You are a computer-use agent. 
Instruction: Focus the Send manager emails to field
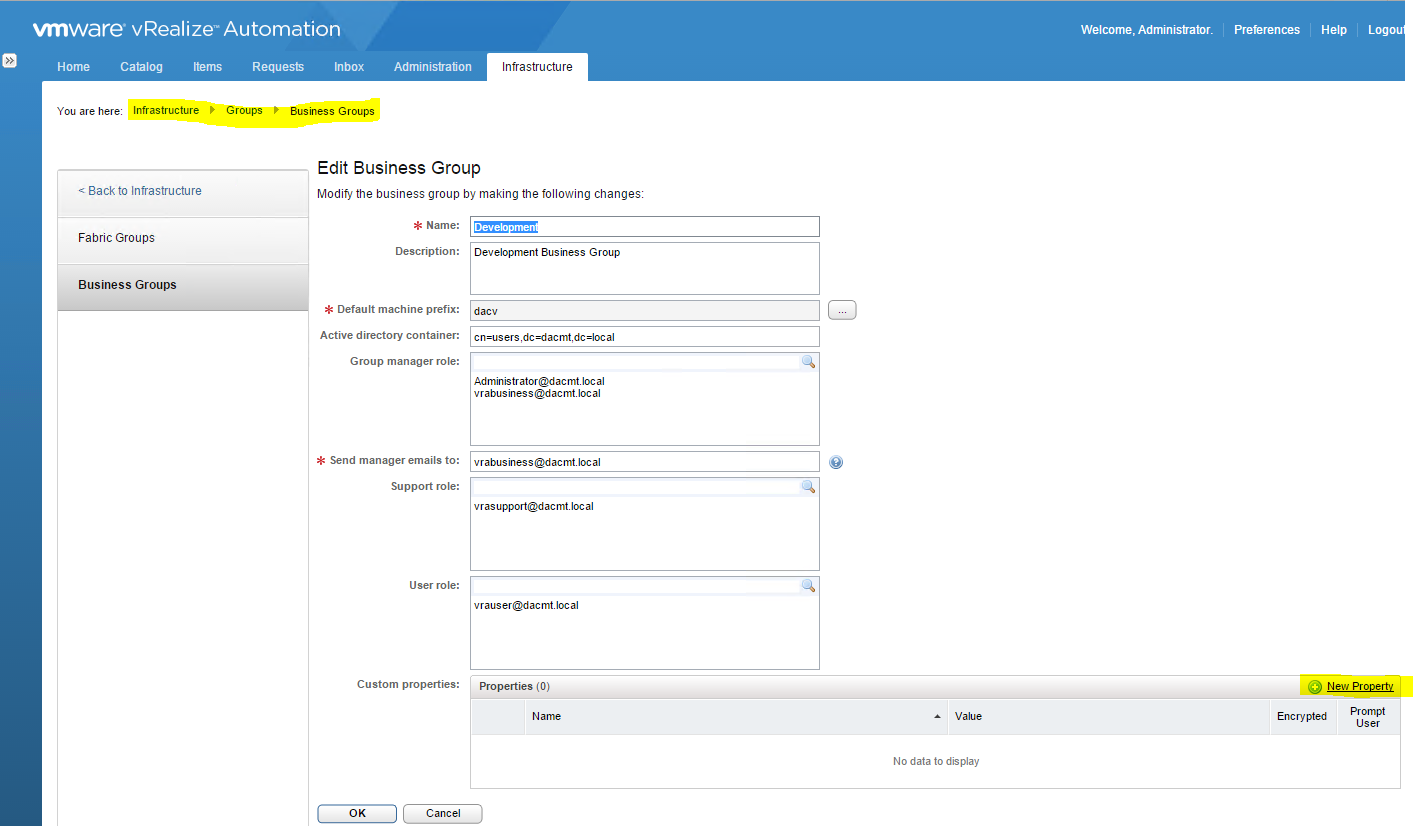click(645, 462)
